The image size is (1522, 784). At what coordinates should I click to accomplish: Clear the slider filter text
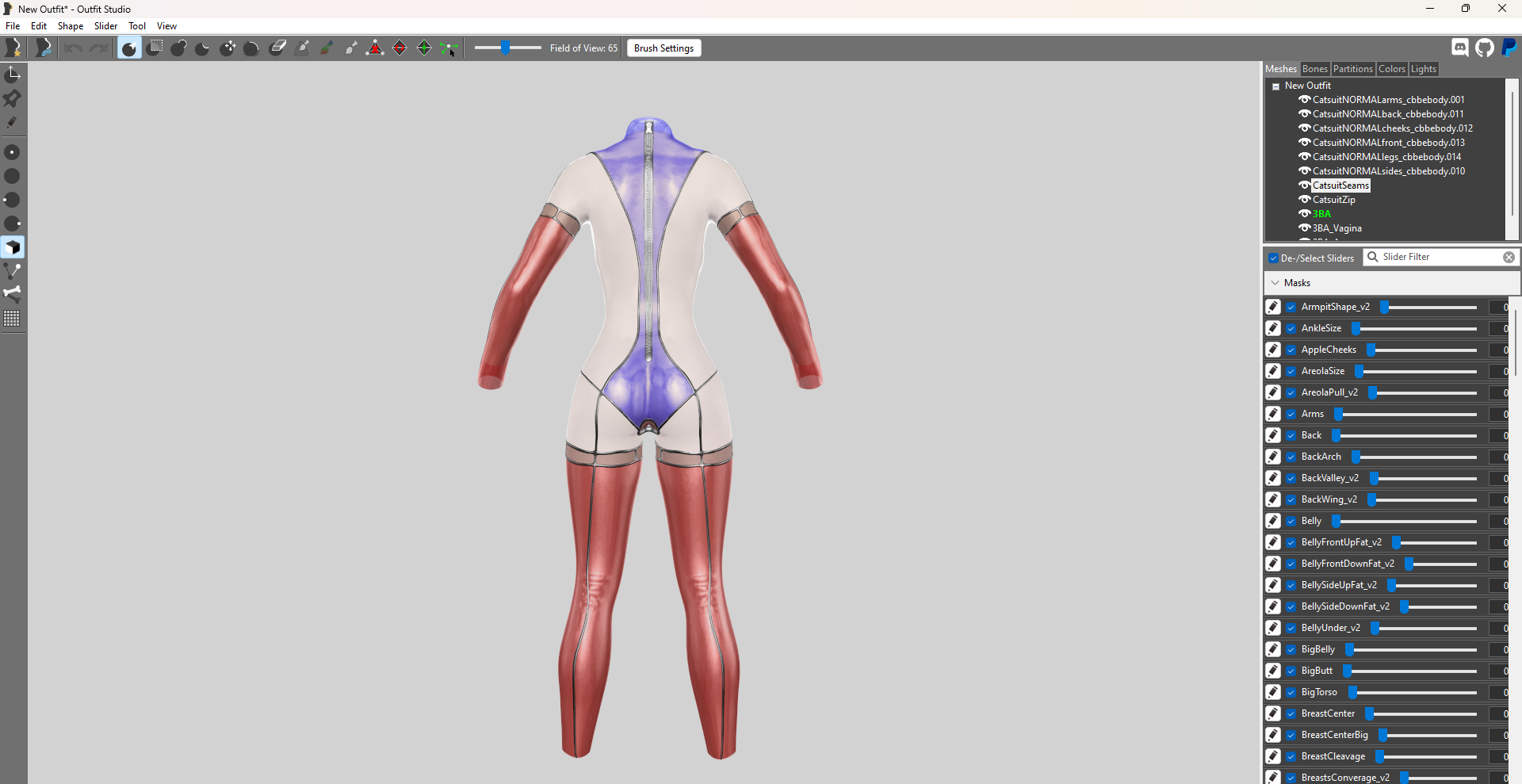pyautogui.click(x=1509, y=257)
